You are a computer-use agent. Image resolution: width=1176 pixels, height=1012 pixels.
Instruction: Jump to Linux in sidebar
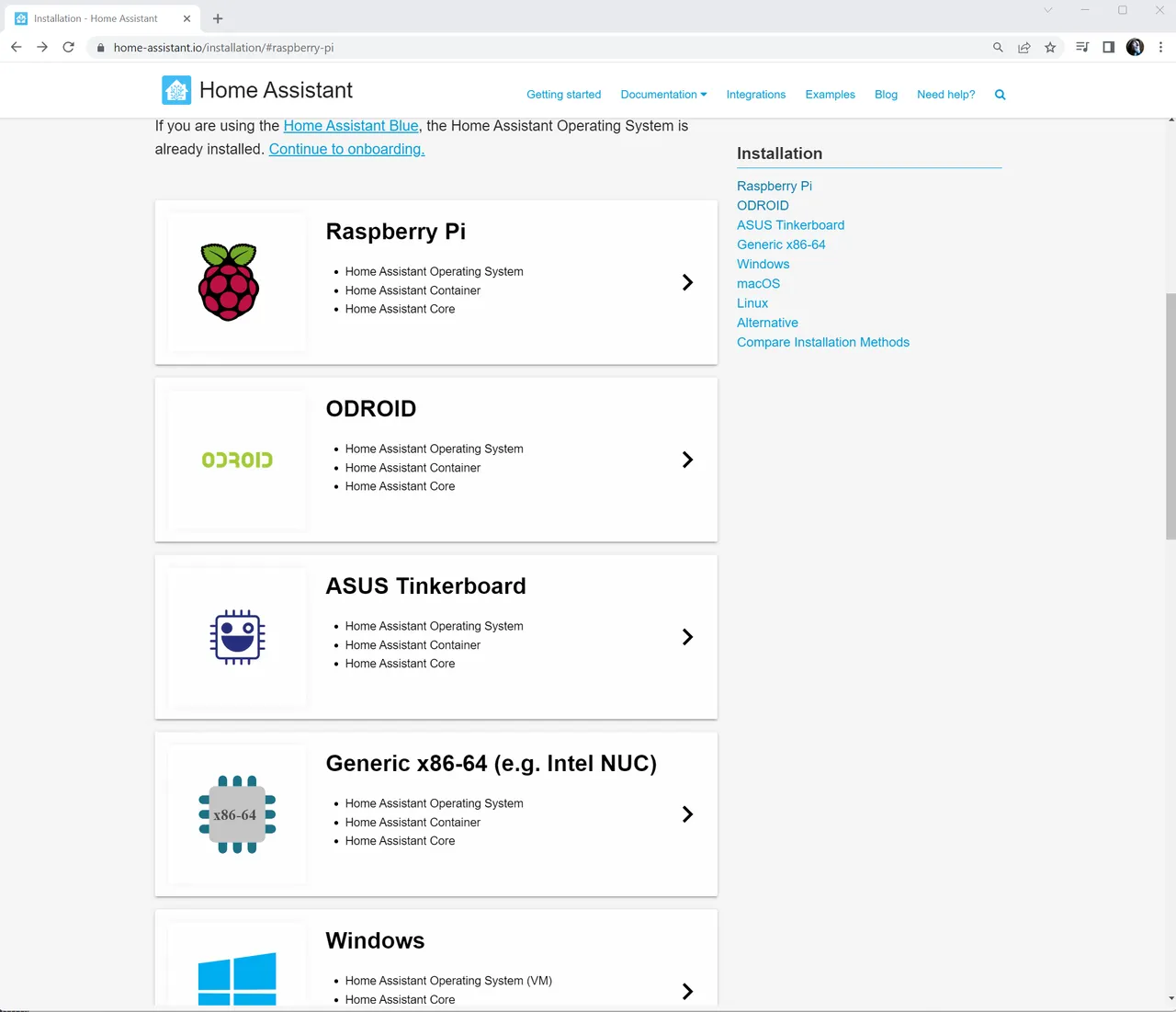point(752,303)
